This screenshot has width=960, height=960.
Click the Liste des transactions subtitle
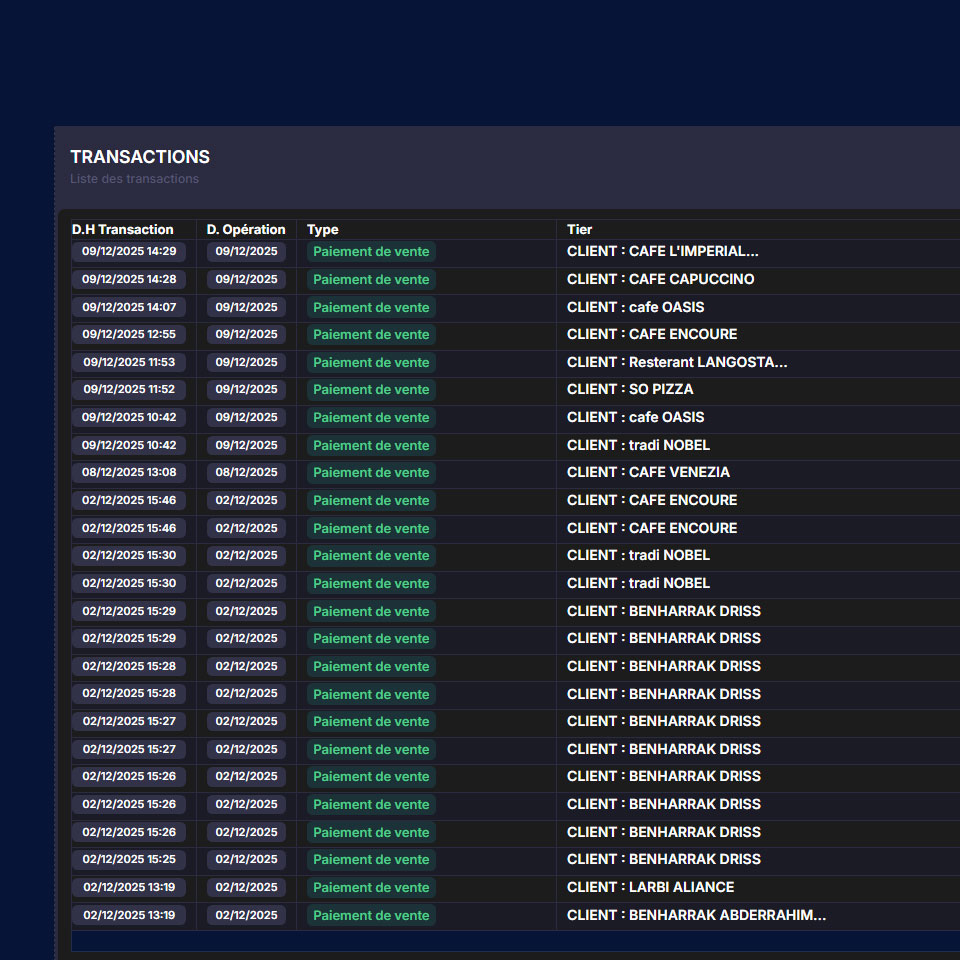click(x=134, y=179)
